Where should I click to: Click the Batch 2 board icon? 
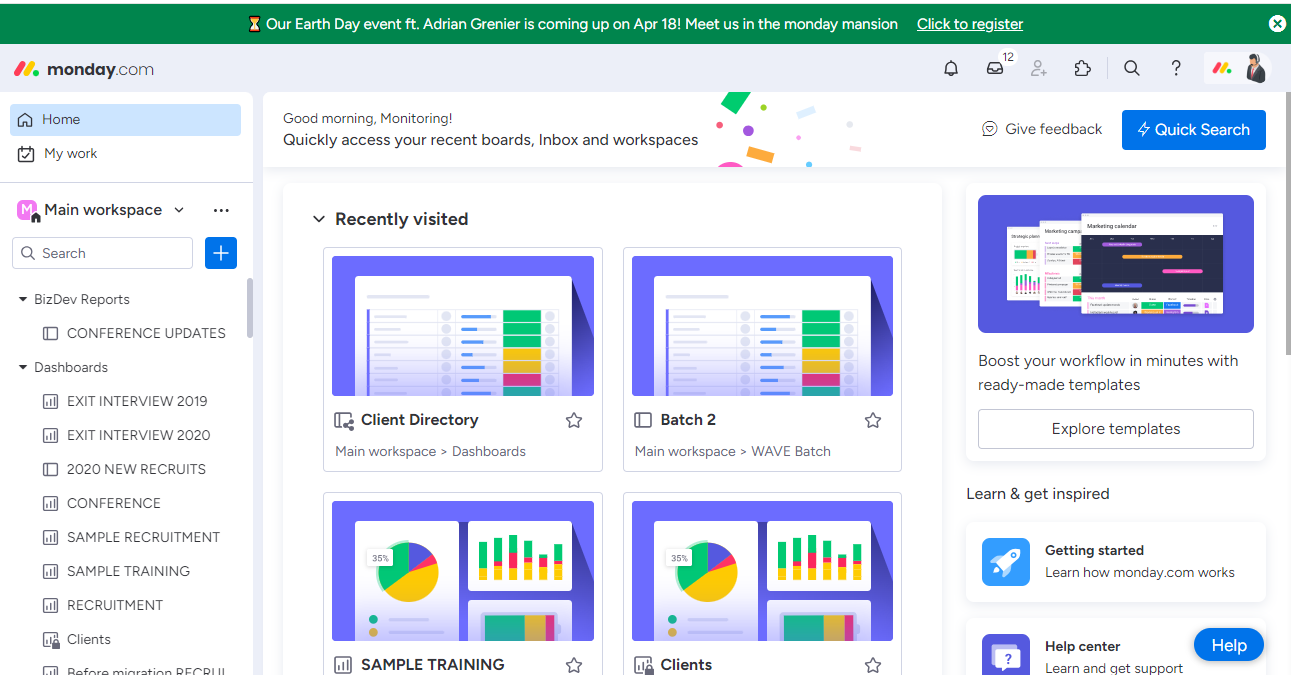(x=643, y=420)
